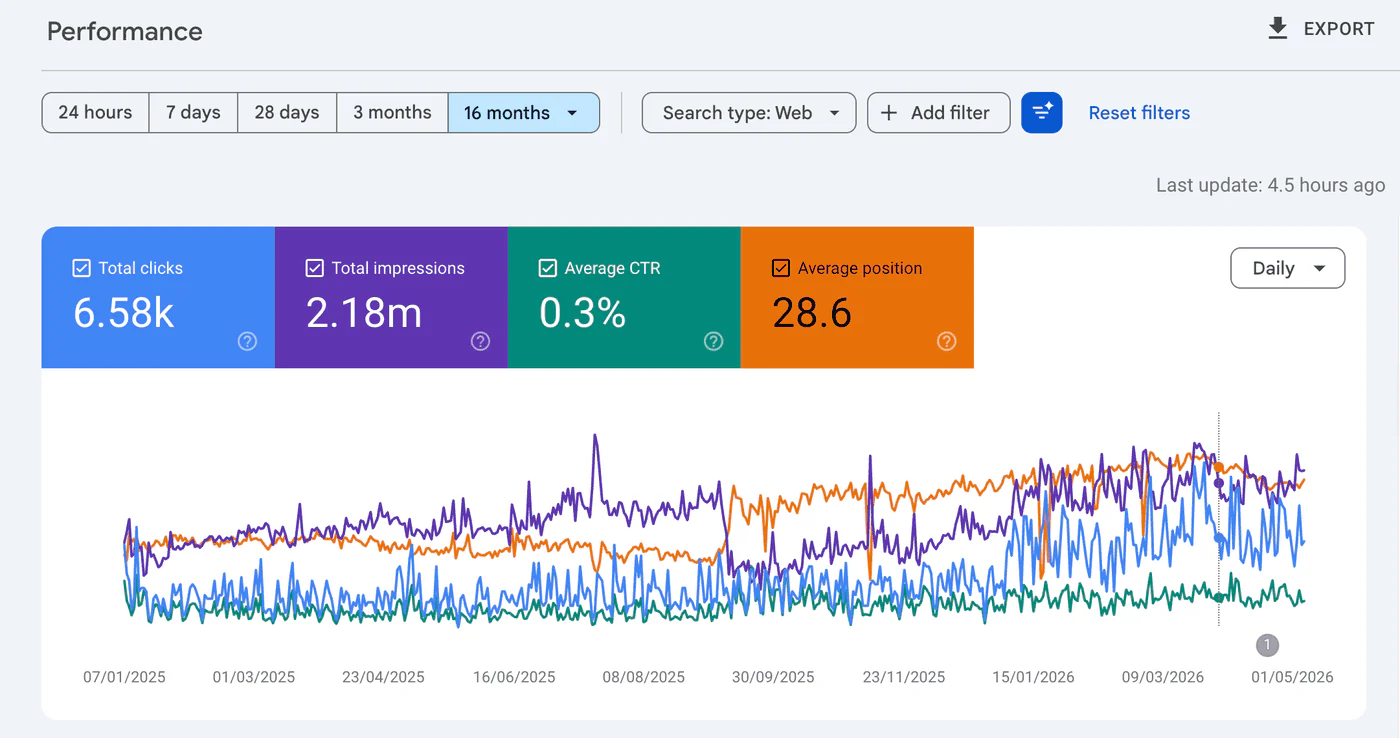
Task: Click the 28.6 average position value
Action: (812, 313)
